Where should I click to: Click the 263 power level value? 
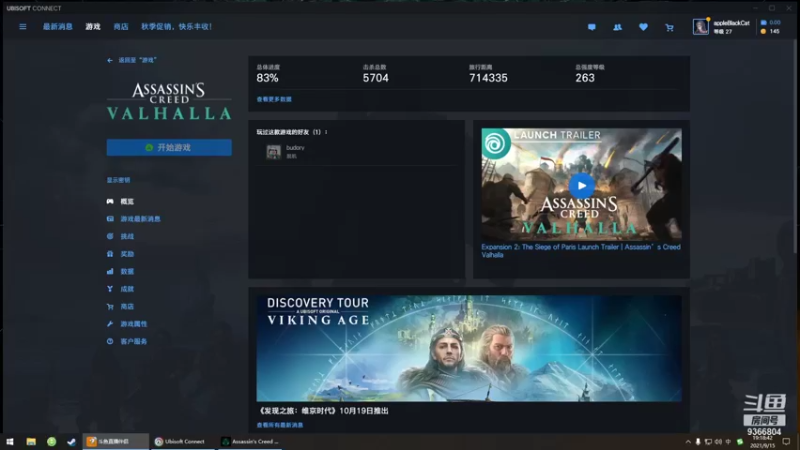pyautogui.click(x=585, y=78)
